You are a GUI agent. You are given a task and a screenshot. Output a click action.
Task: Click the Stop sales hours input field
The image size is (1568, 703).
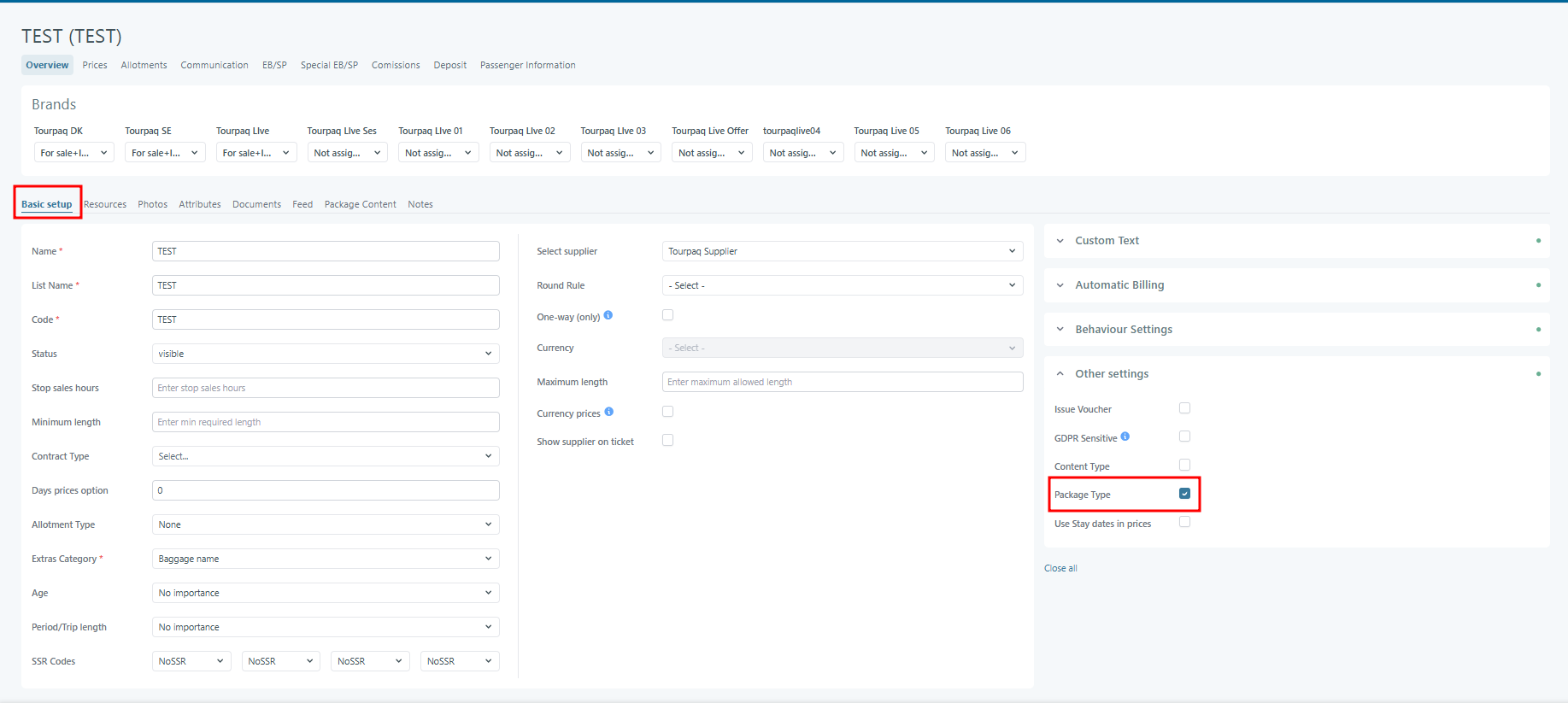326,388
